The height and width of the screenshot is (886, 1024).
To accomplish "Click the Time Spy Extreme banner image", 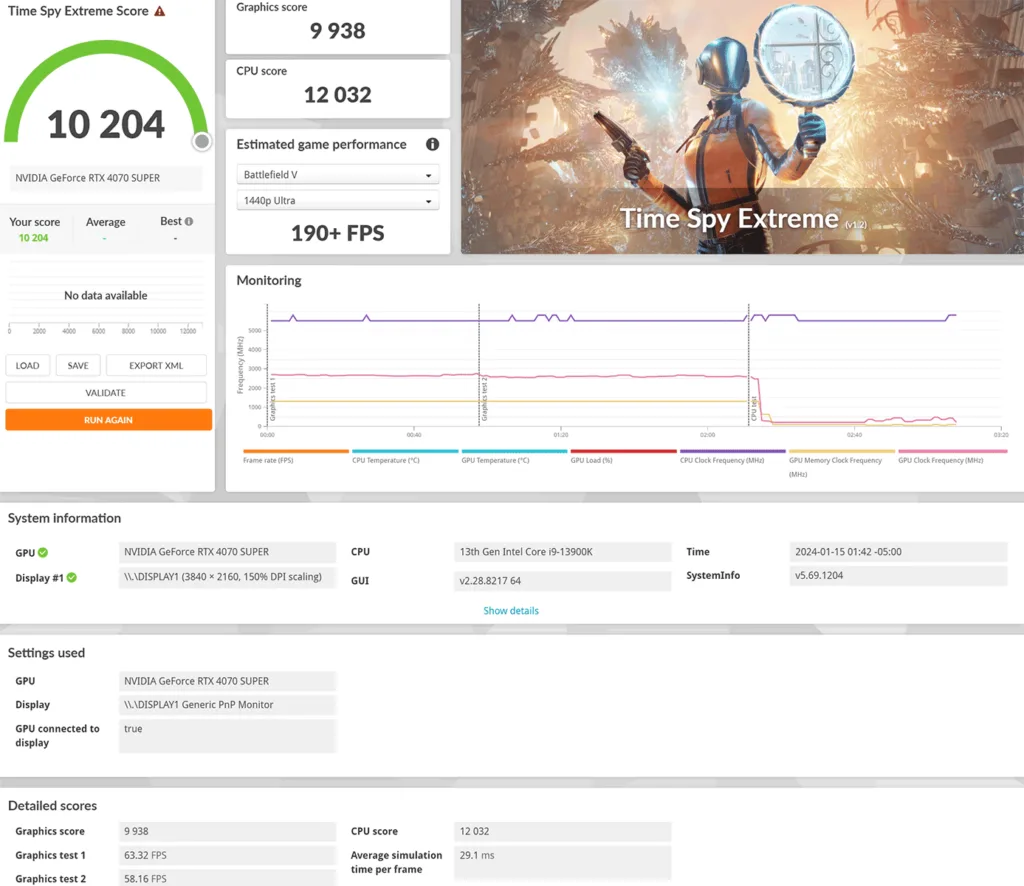I will [742, 127].
